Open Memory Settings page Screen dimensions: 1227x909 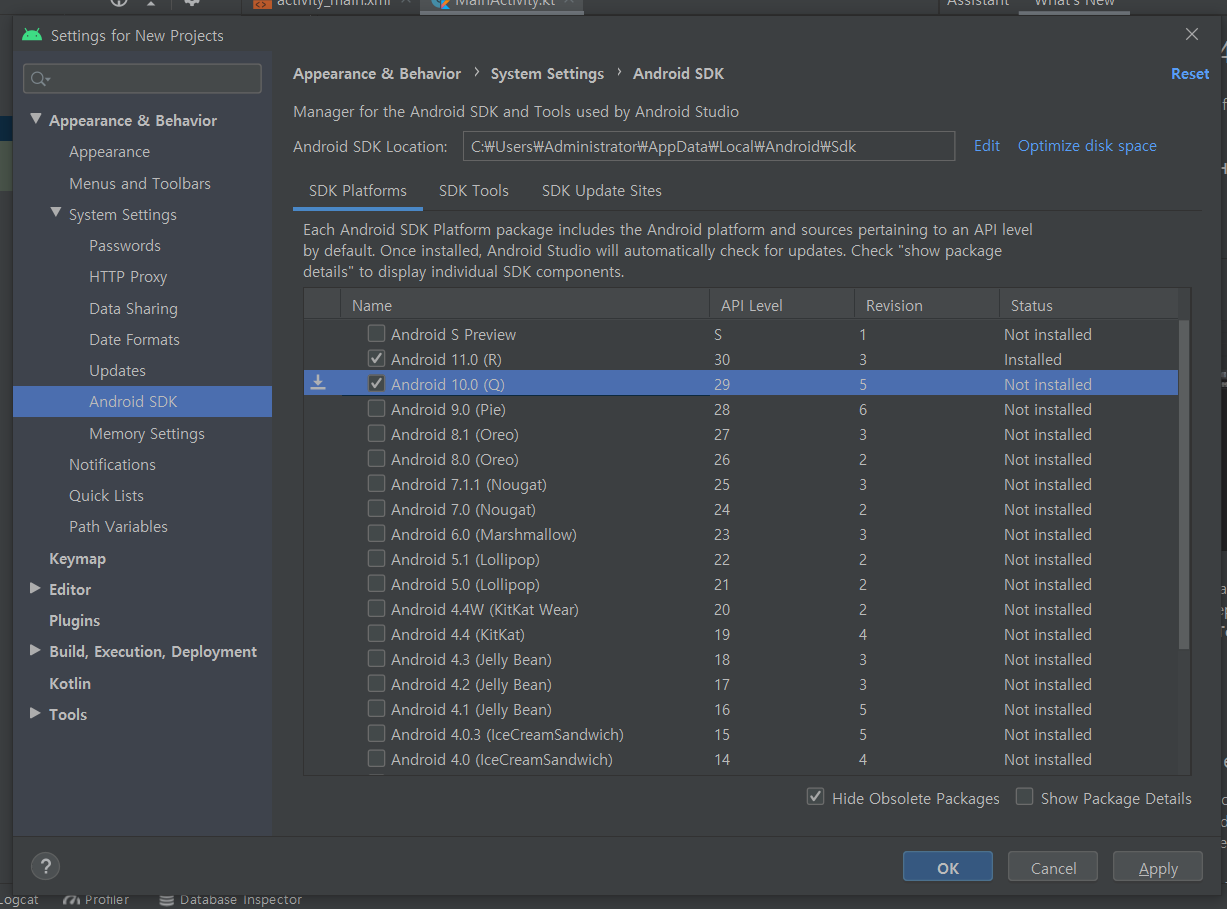click(x=147, y=433)
